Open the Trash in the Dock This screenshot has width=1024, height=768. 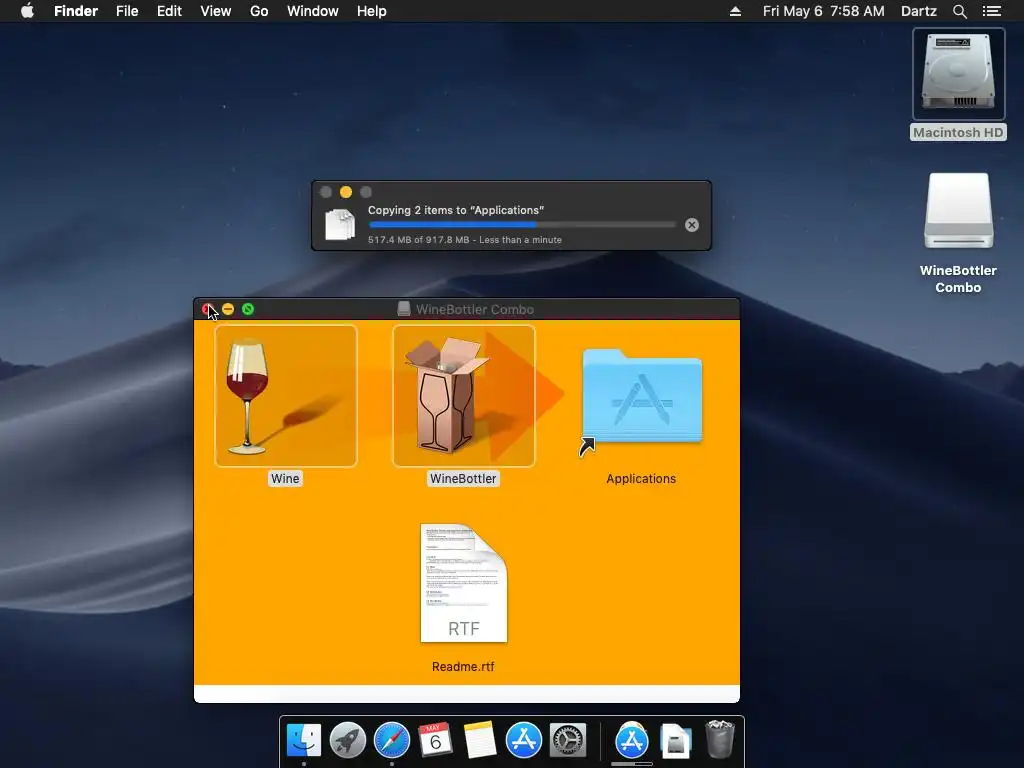pyautogui.click(x=720, y=739)
